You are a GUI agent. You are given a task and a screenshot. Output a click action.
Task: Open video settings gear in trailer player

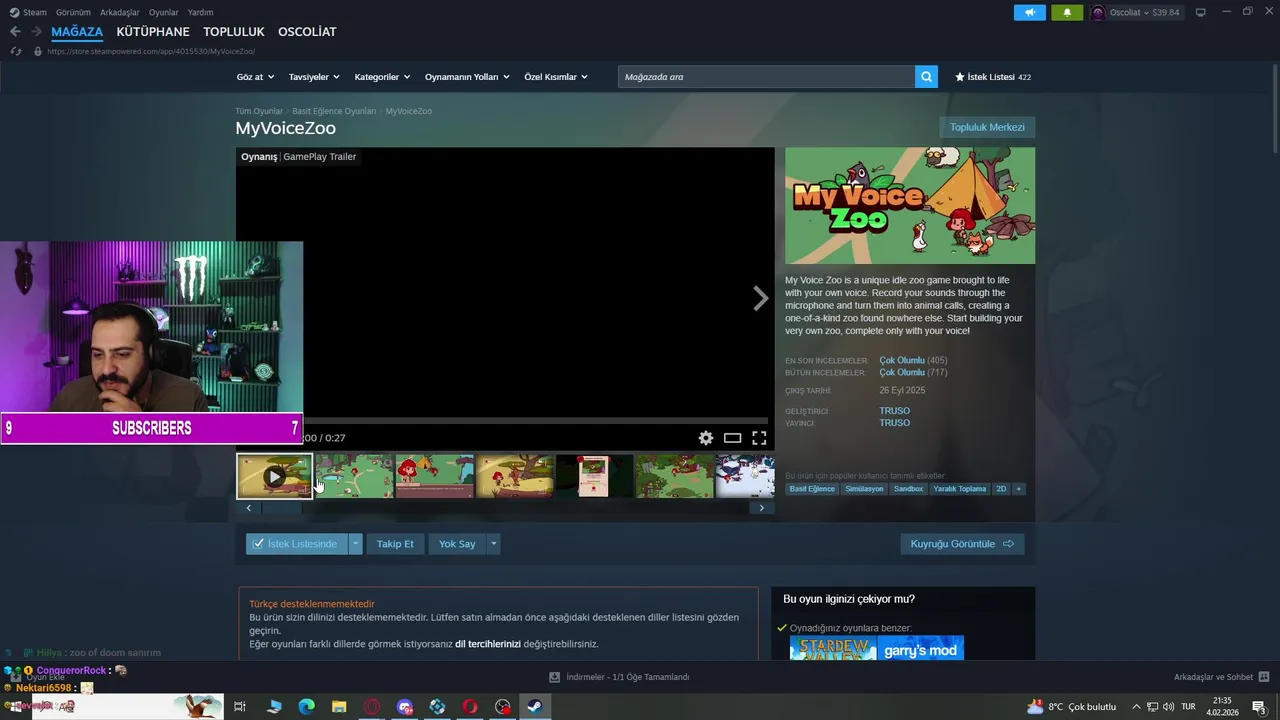pos(706,438)
